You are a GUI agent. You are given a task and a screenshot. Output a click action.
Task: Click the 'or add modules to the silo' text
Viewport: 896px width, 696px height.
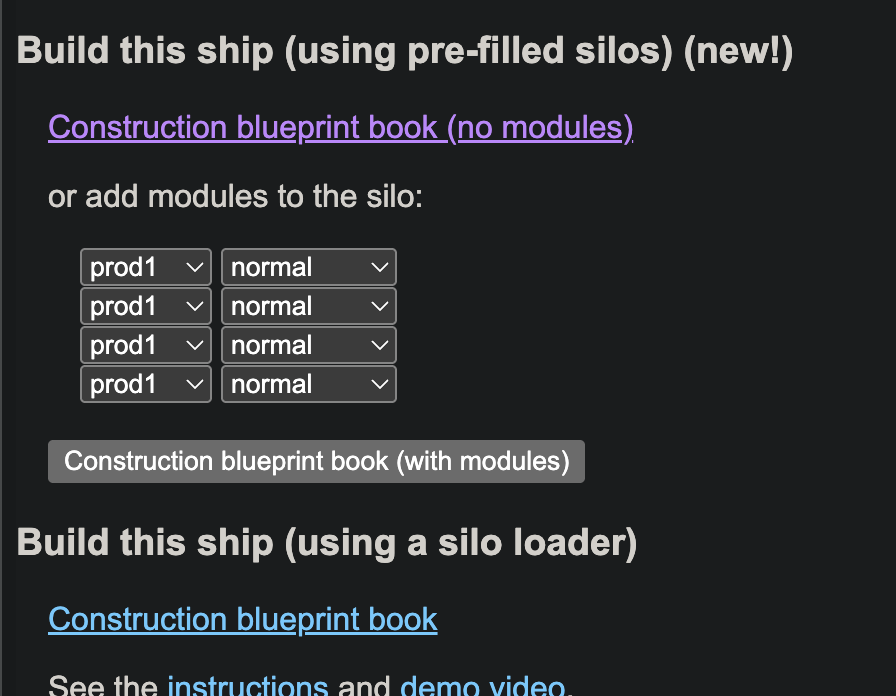click(235, 197)
